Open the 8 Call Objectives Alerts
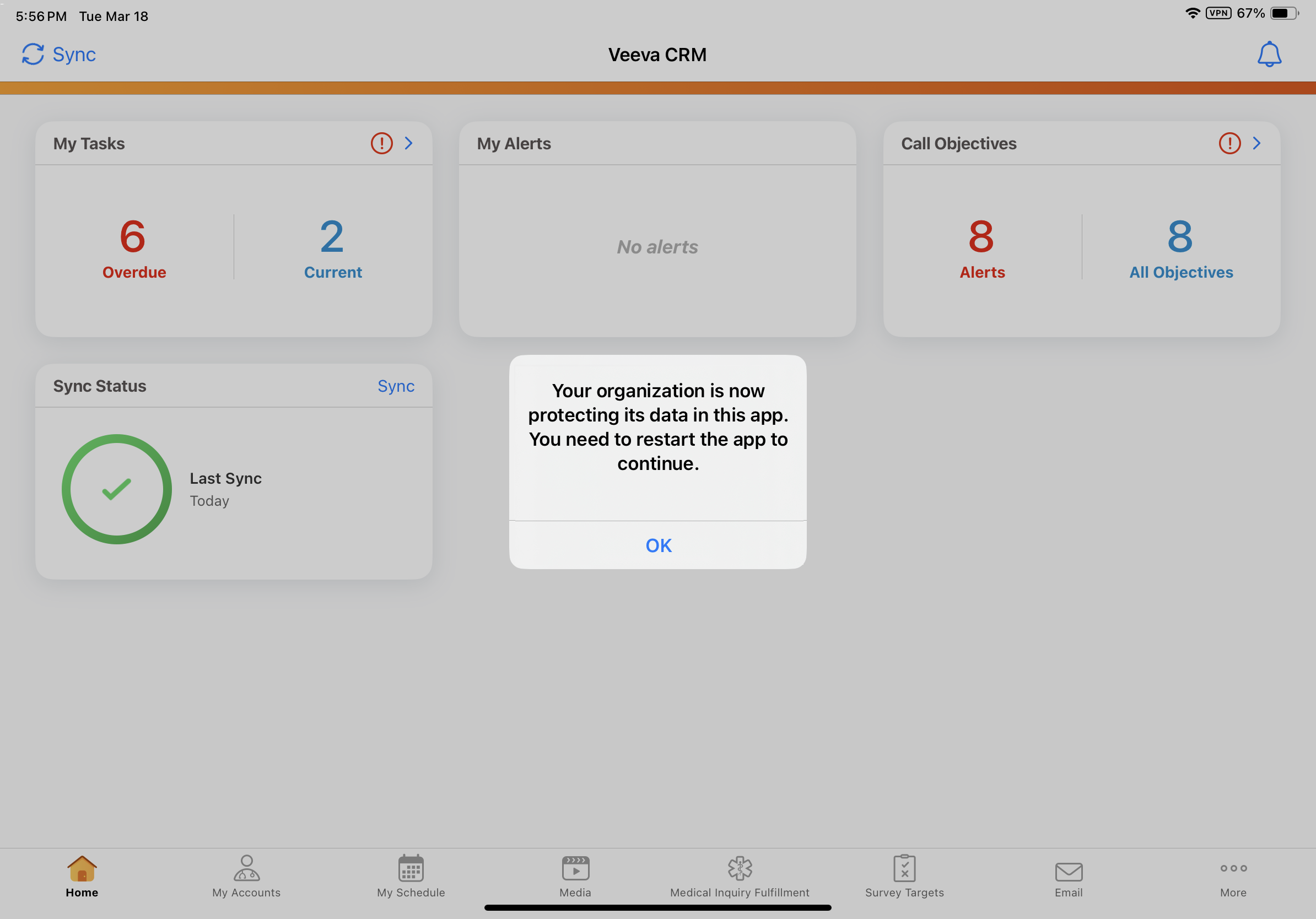The width and height of the screenshot is (1316, 919). (x=981, y=247)
